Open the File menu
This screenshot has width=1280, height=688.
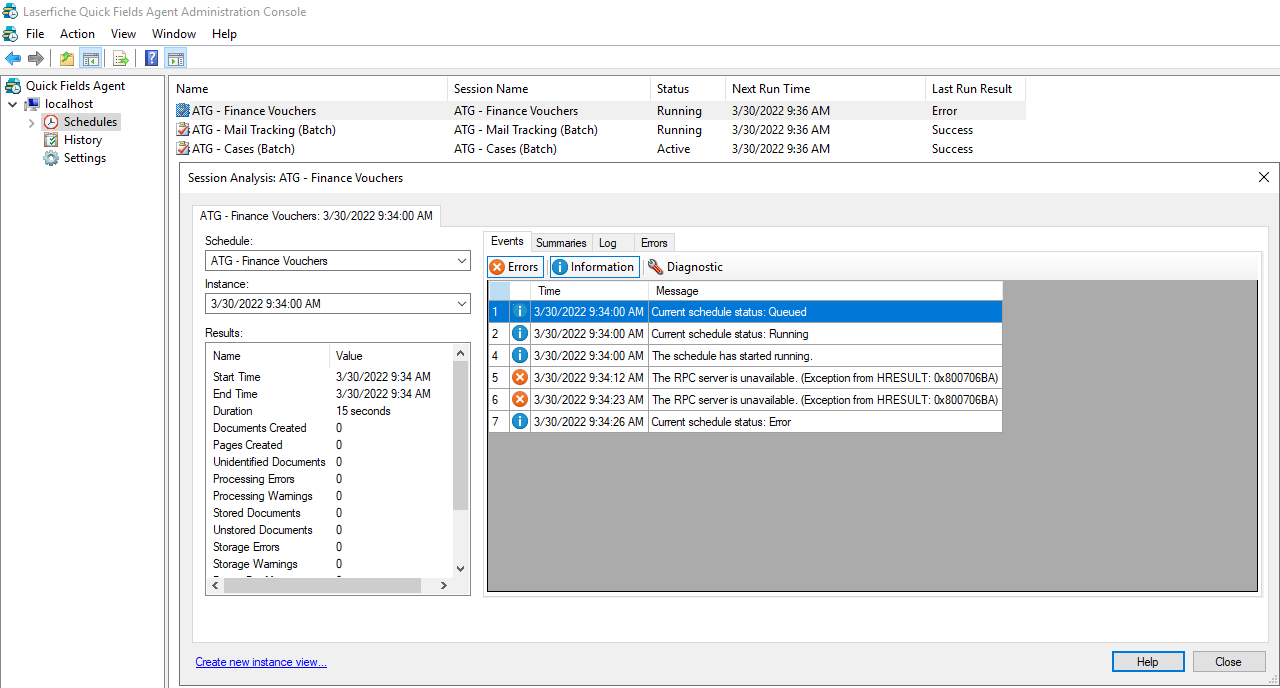pos(35,34)
